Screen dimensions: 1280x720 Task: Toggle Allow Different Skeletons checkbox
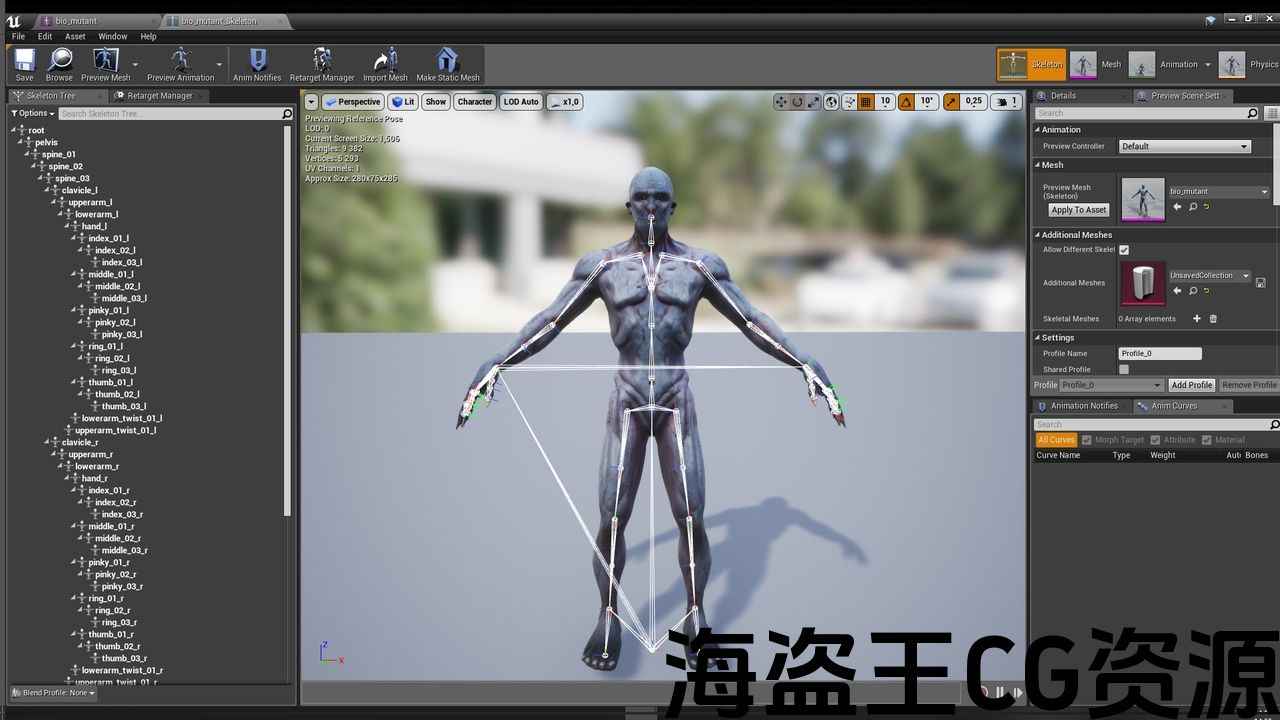(x=1124, y=250)
